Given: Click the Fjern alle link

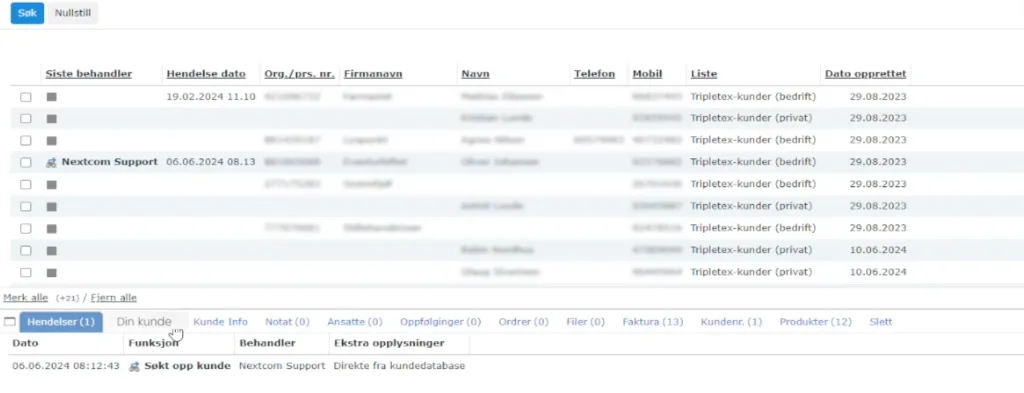Looking at the screenshot, I should click(114, 298).
